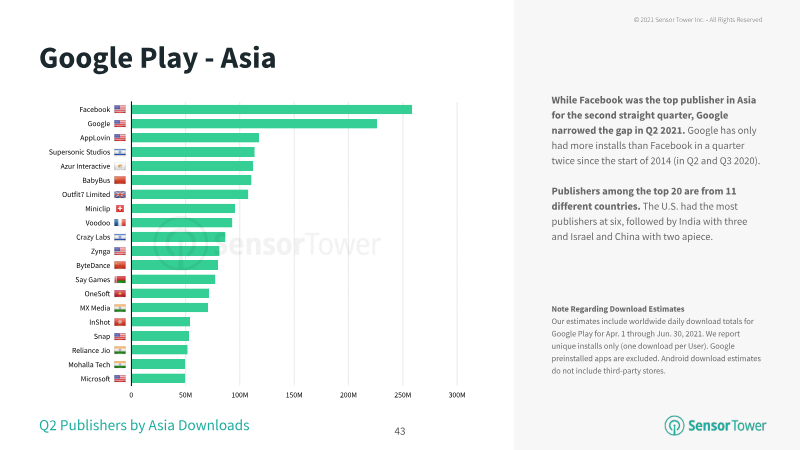Viewport: 800px width, 450px height.
Task: Click the Q2 Publishers by Asia Downloads caption
Action: [x=144, y=426]
